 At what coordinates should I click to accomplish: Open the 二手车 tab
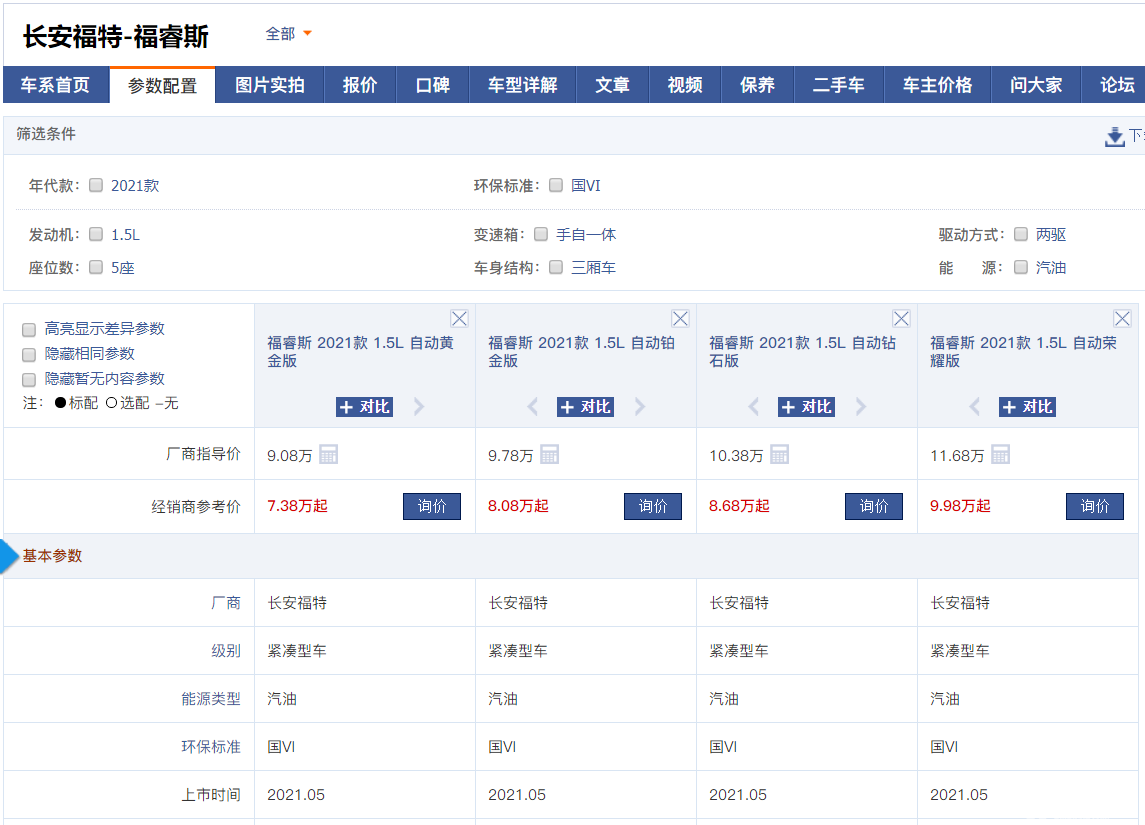[838, 85]
